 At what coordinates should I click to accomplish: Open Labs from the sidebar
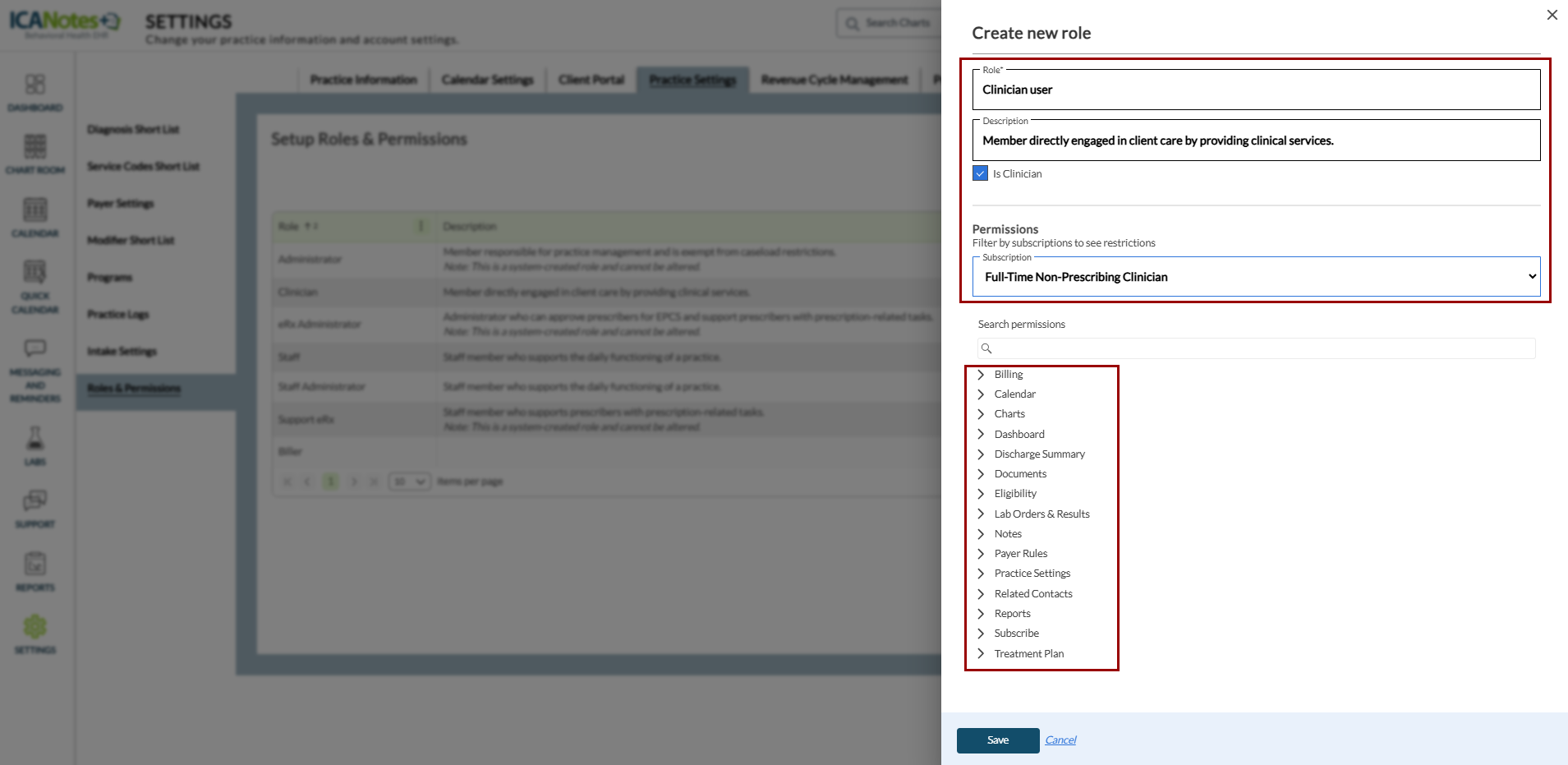(35, 446)
